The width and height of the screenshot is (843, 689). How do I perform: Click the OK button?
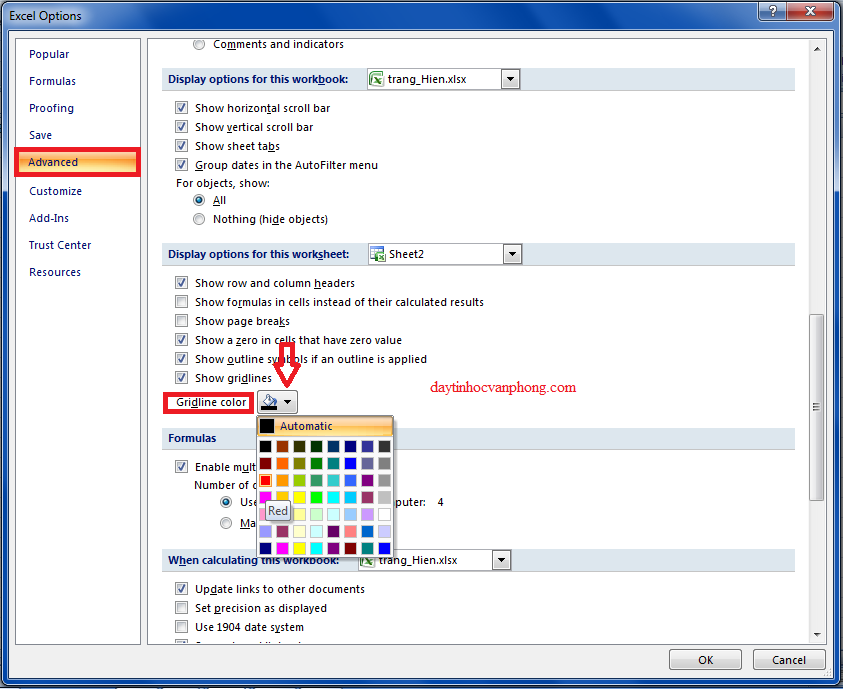pos(705,659)
